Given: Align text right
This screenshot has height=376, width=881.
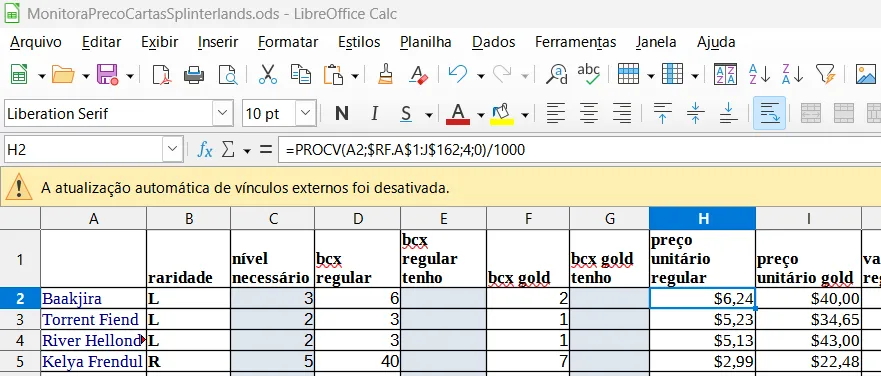Looking at the screenshot, I should pos(622,114).
